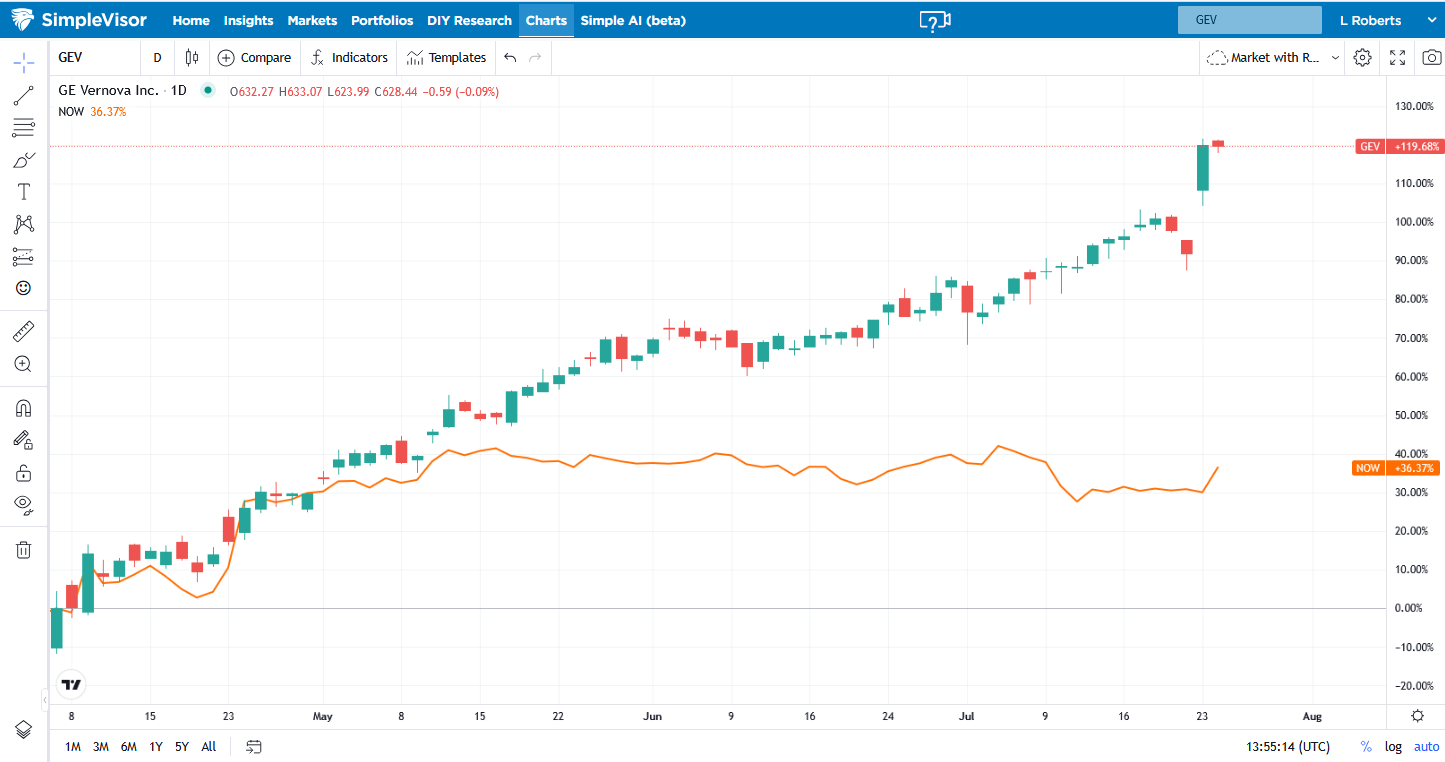The width and height of the screenshot is (1445, 762).
Task: Redo the chart action
Action: pyautogui.click(x=535, y=58)
